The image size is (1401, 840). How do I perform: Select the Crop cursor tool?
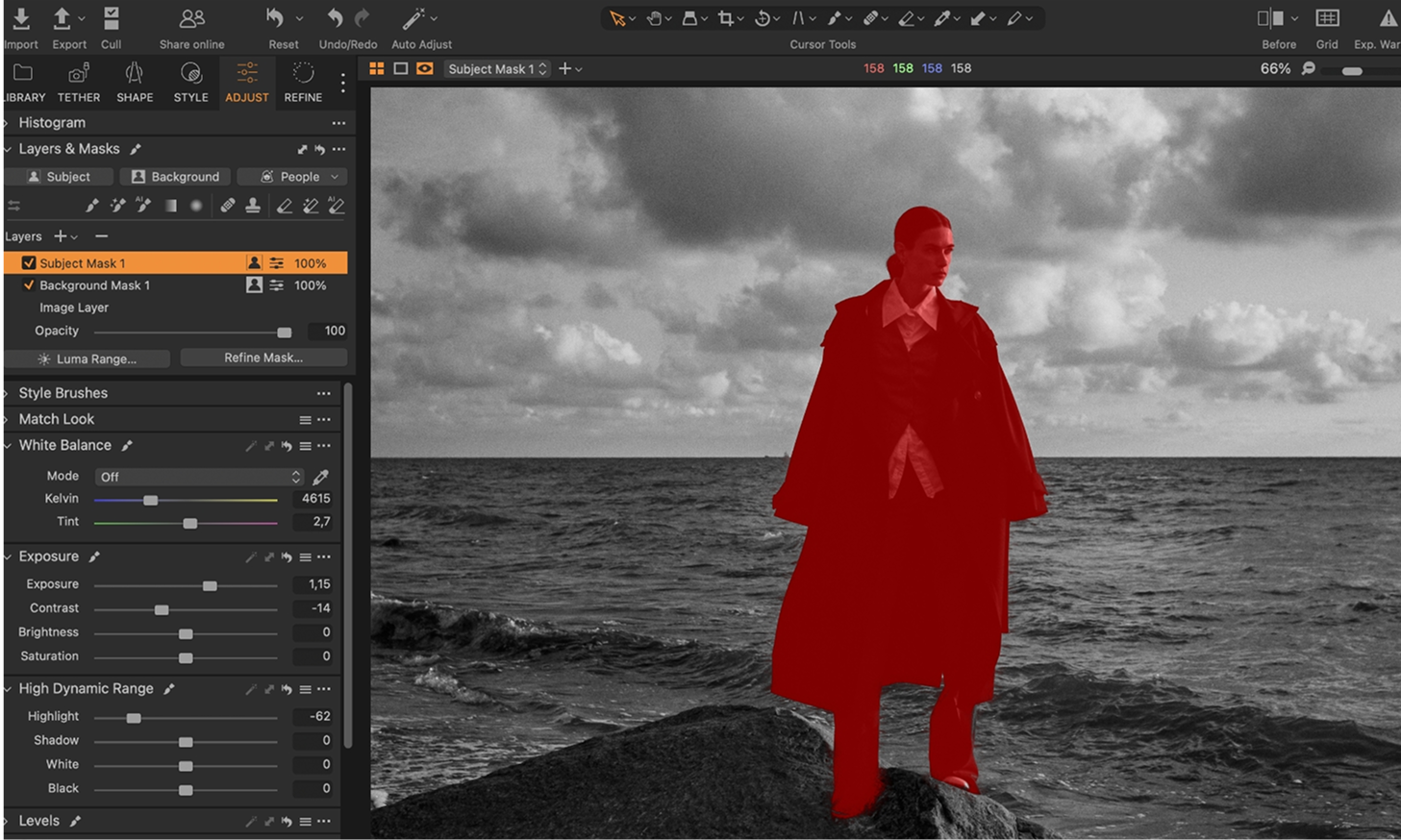[x=726, y=18]
